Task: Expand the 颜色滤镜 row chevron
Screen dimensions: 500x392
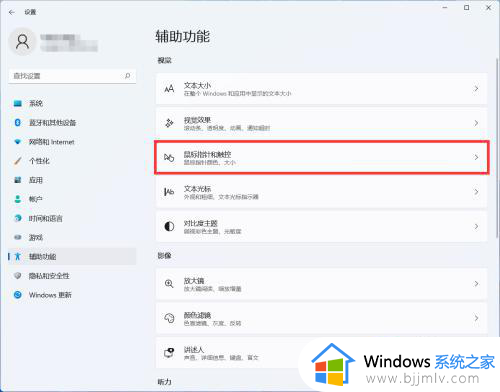Action: [476, 318]
